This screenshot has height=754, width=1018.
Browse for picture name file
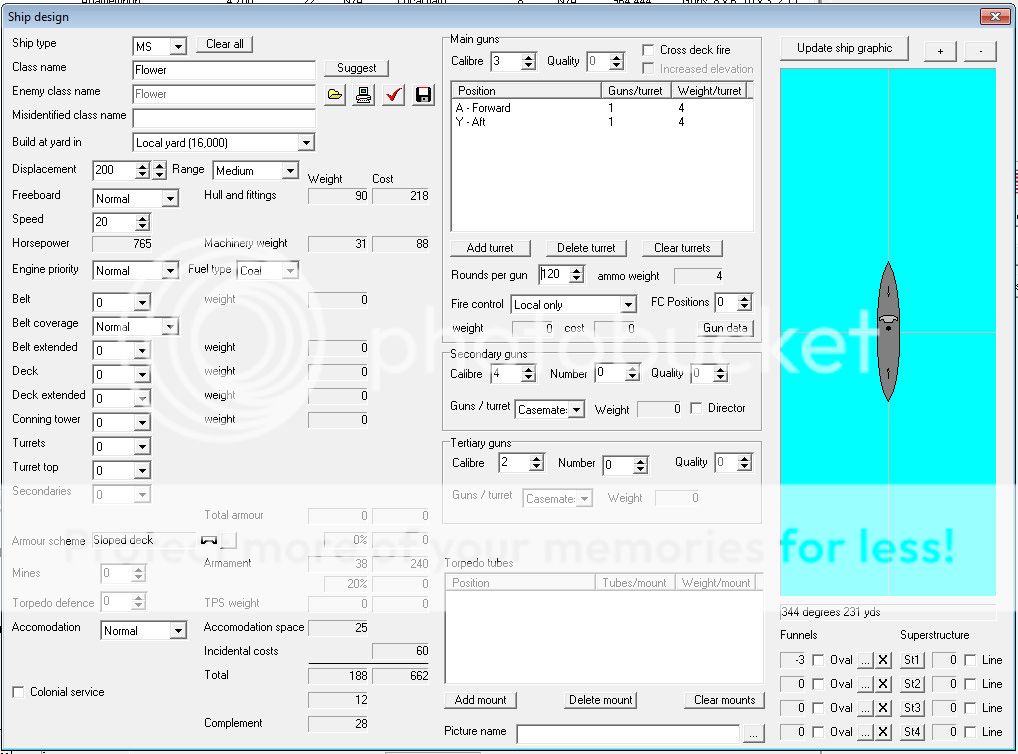point(753,734)
